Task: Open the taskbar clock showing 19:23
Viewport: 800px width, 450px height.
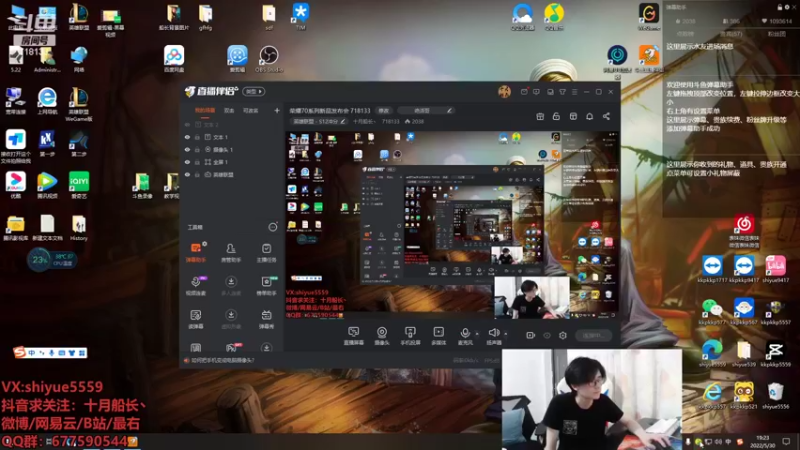Action: [x=763, y=441]
